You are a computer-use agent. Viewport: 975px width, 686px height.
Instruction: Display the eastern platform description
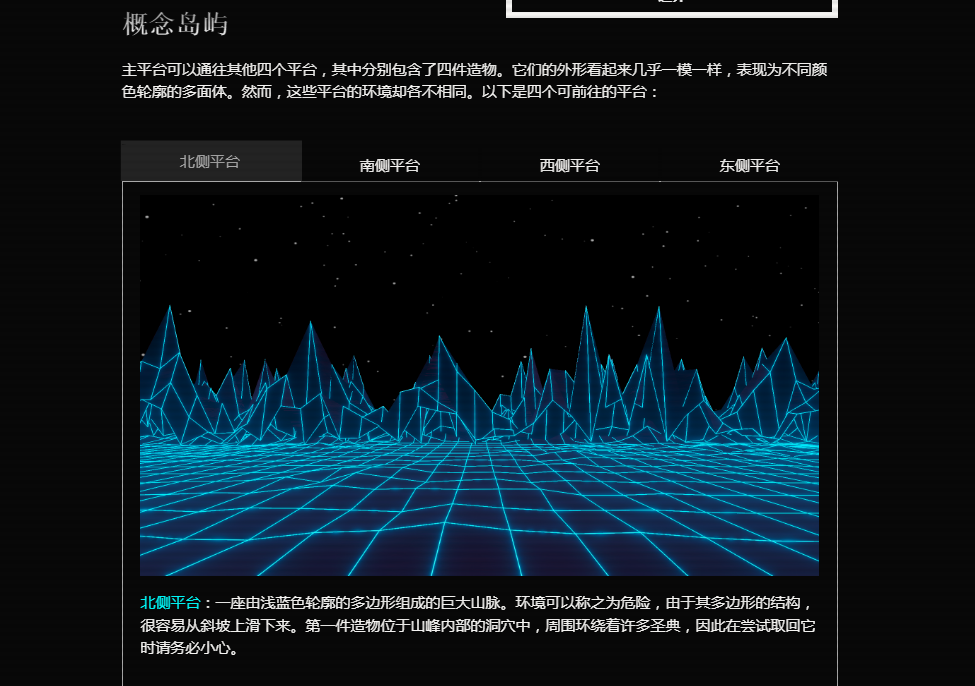tap(749, 165)
